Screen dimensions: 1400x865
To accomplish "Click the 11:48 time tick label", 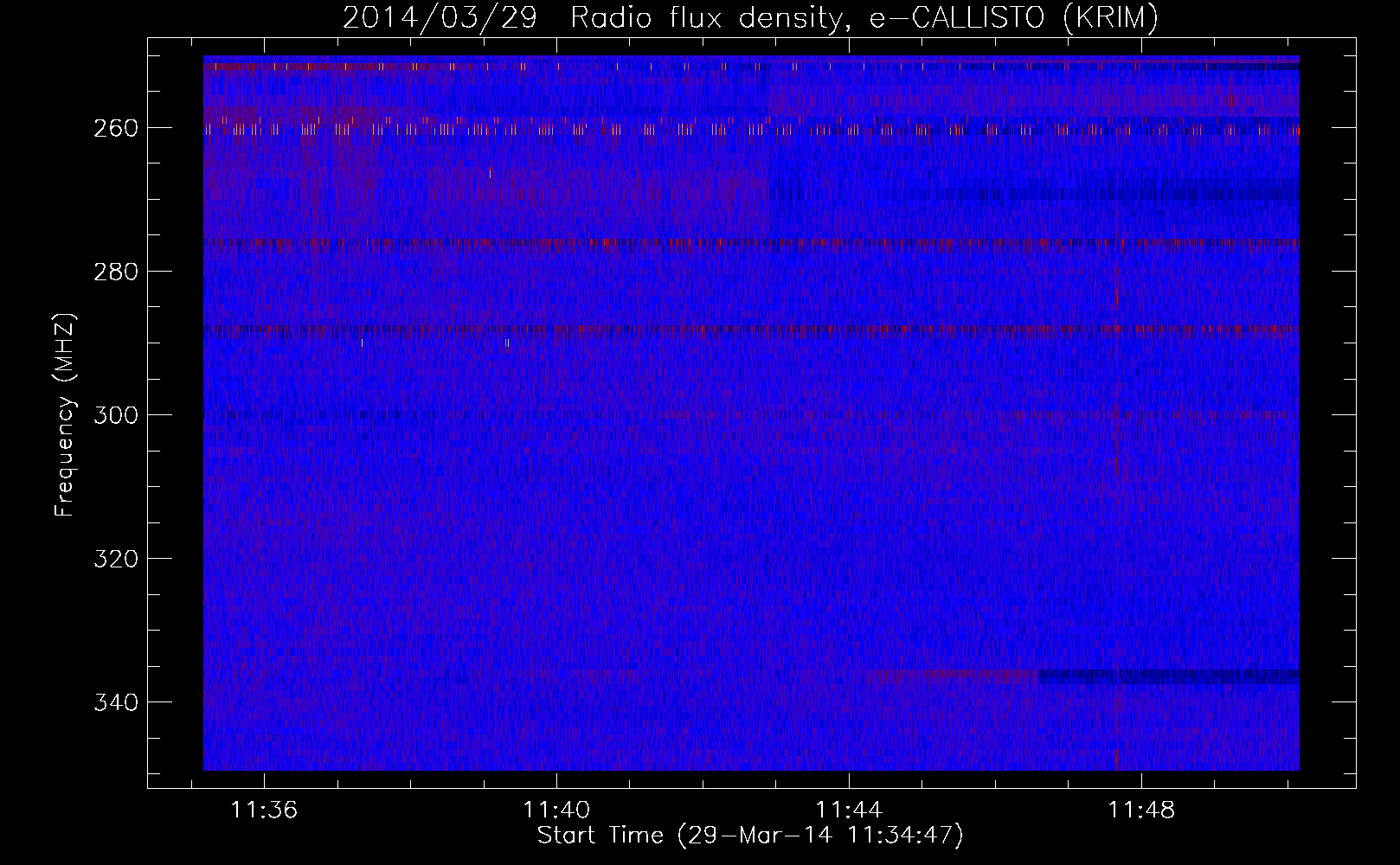I will coord(1141,810).
